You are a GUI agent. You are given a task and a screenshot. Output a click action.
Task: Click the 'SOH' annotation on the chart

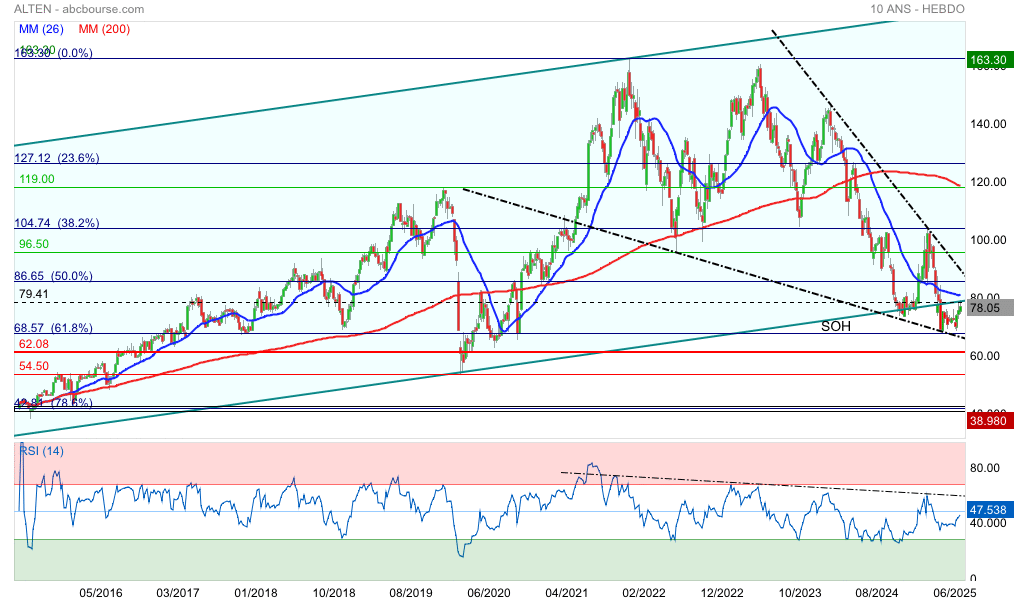836,327
